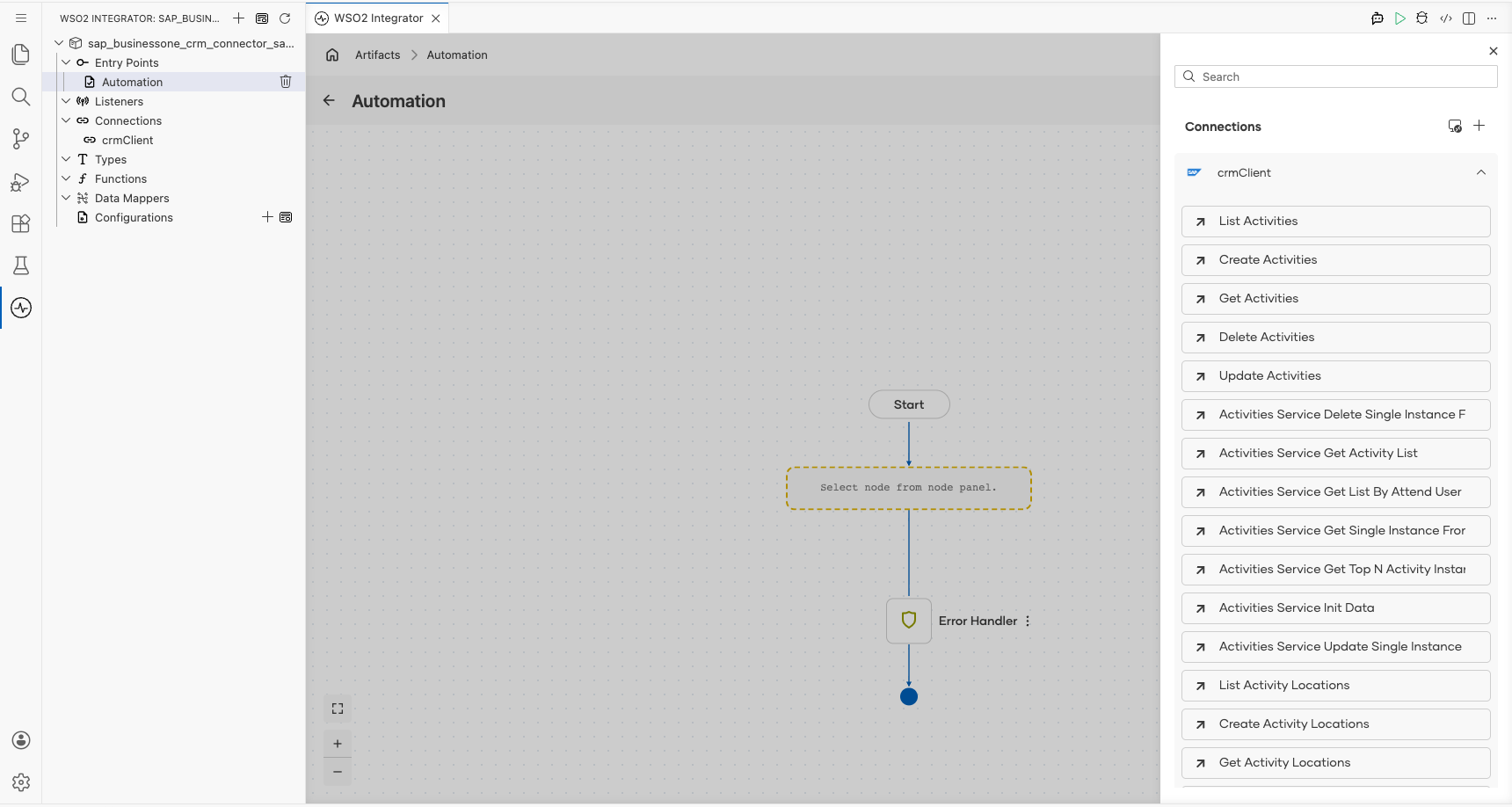Image resolution: width=1512 pixels, height=807 pixels.
Task: Open the Extensions view
Action: click(x=21, y=223)
